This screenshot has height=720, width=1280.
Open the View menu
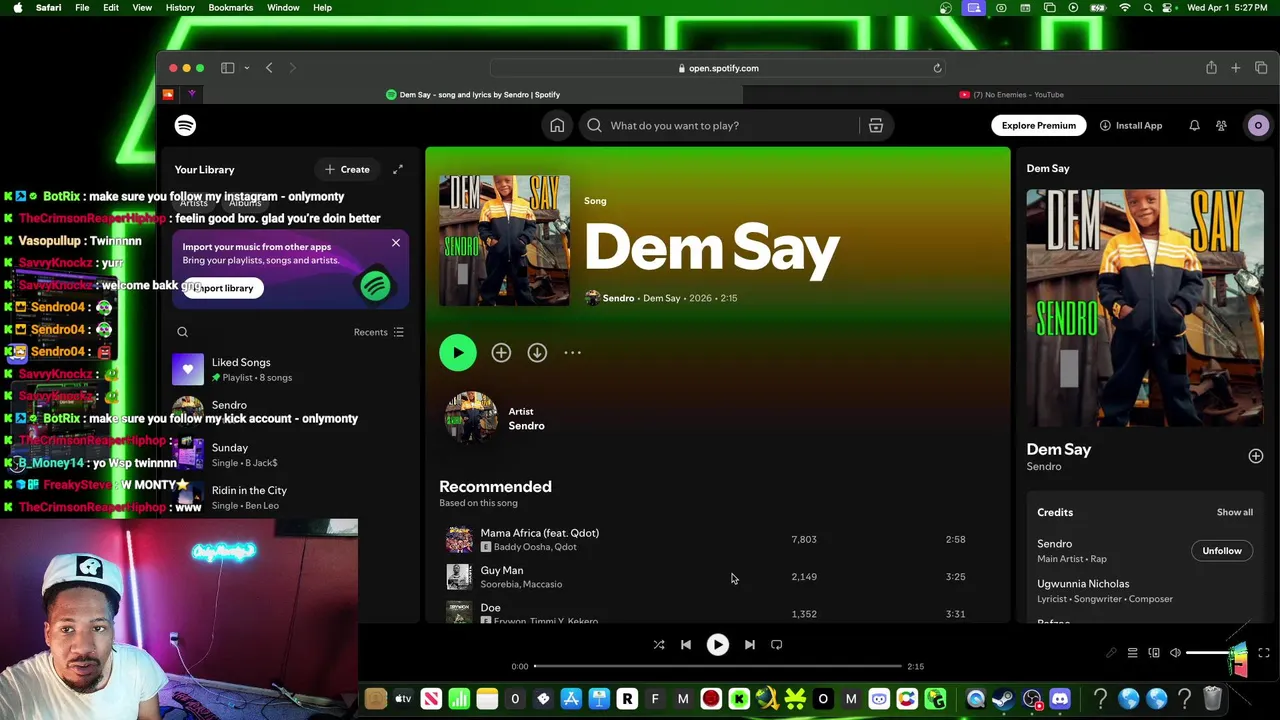point(142,8)
